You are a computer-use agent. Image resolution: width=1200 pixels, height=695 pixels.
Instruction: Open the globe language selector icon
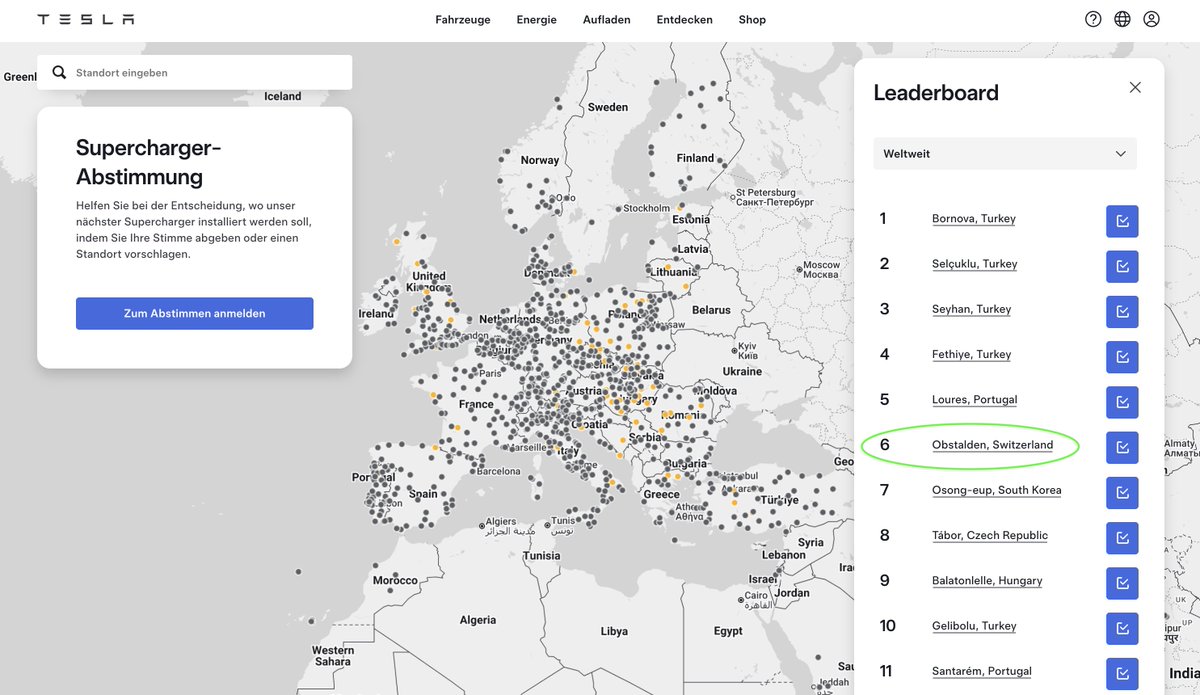coord(1122,19)
